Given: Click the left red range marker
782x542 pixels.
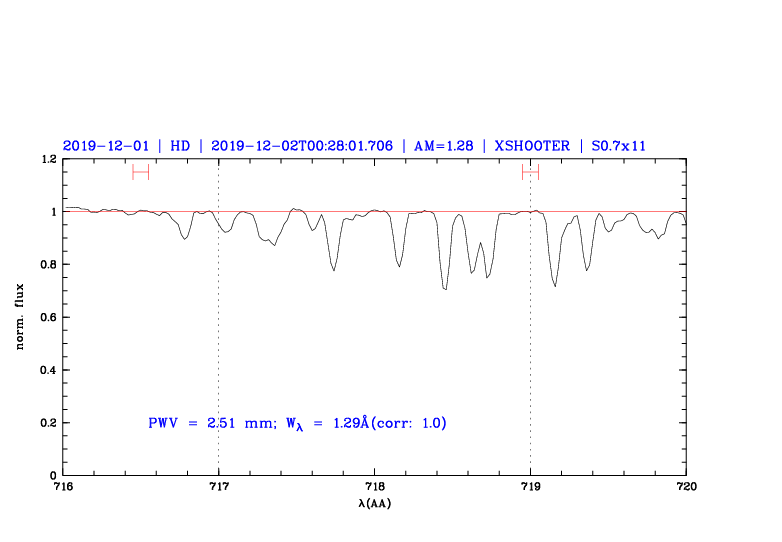Looking at the screenshot, I should coord(140,172).
